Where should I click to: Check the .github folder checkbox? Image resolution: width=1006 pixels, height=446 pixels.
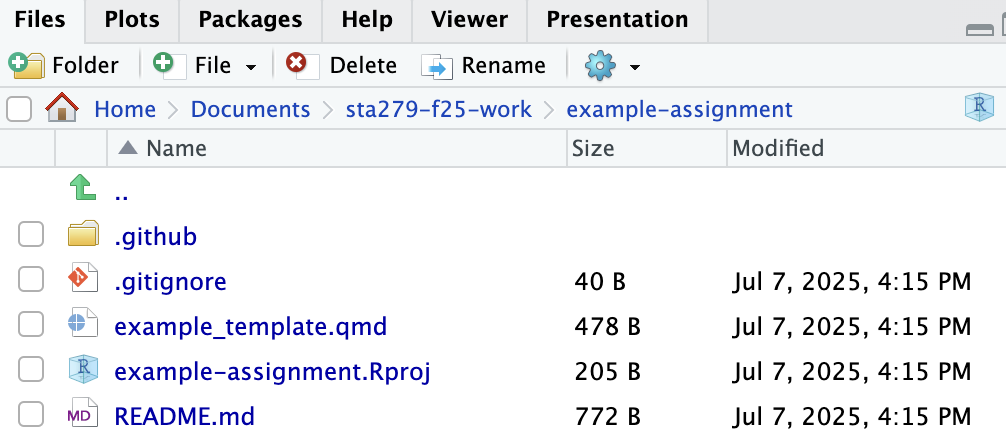coord(32,236)
